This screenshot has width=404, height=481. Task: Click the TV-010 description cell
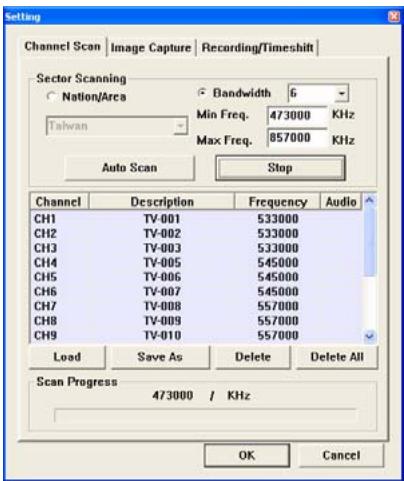[x=162, y=335]
